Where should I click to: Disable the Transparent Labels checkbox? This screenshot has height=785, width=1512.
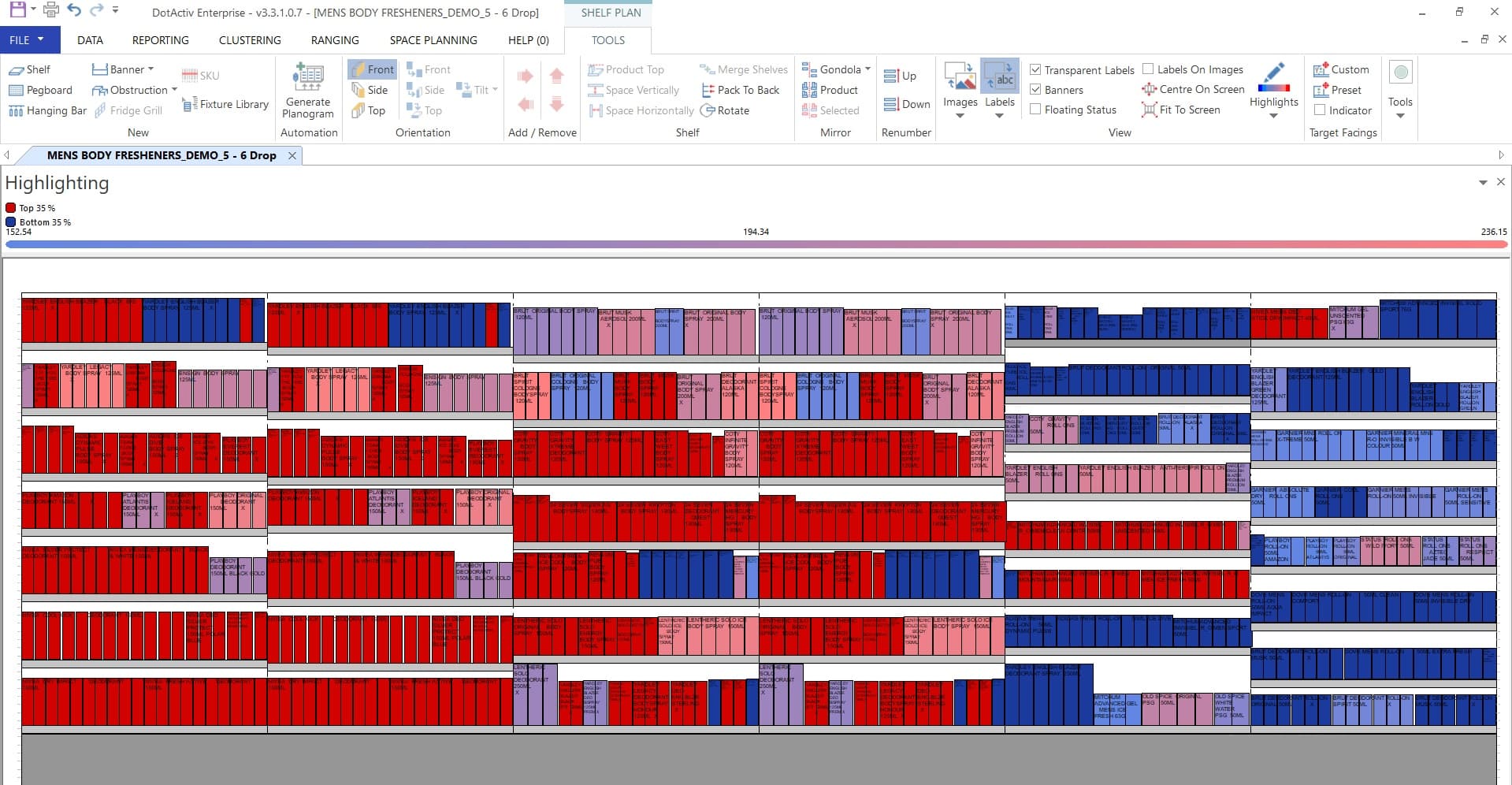point(1036,69)
